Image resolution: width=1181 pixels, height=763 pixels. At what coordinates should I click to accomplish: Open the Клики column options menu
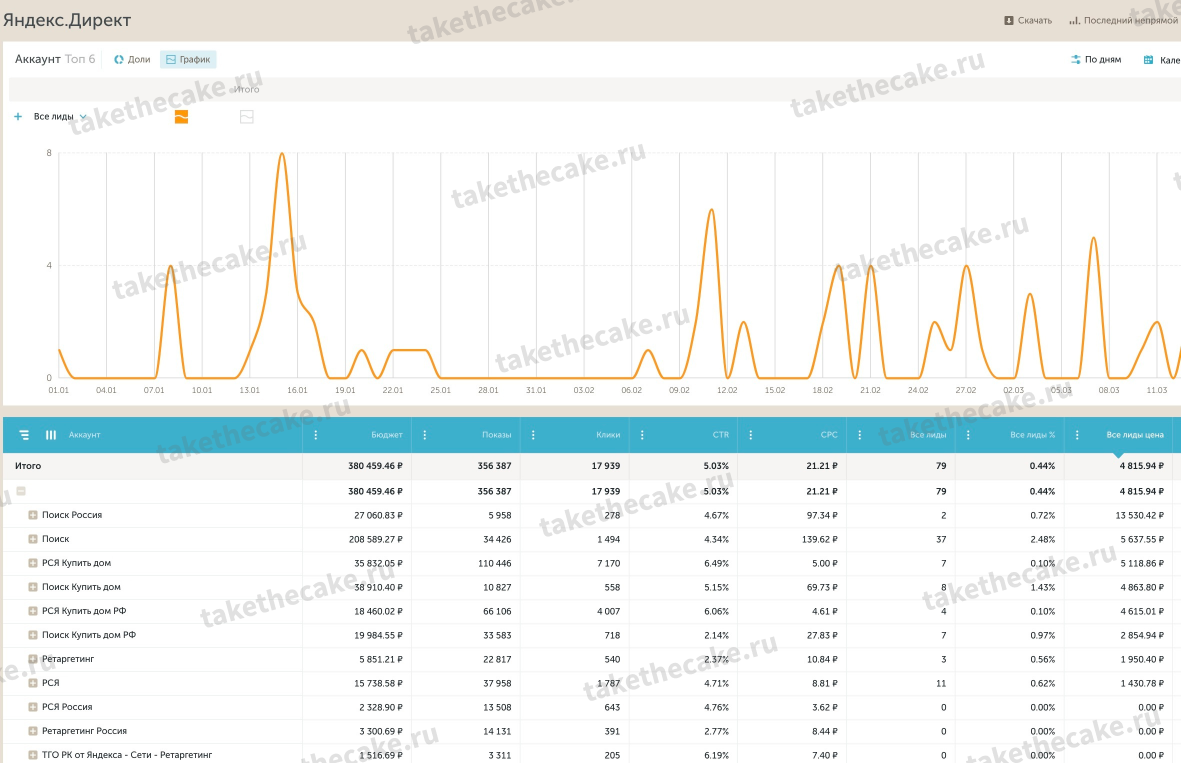coord(533,435)
